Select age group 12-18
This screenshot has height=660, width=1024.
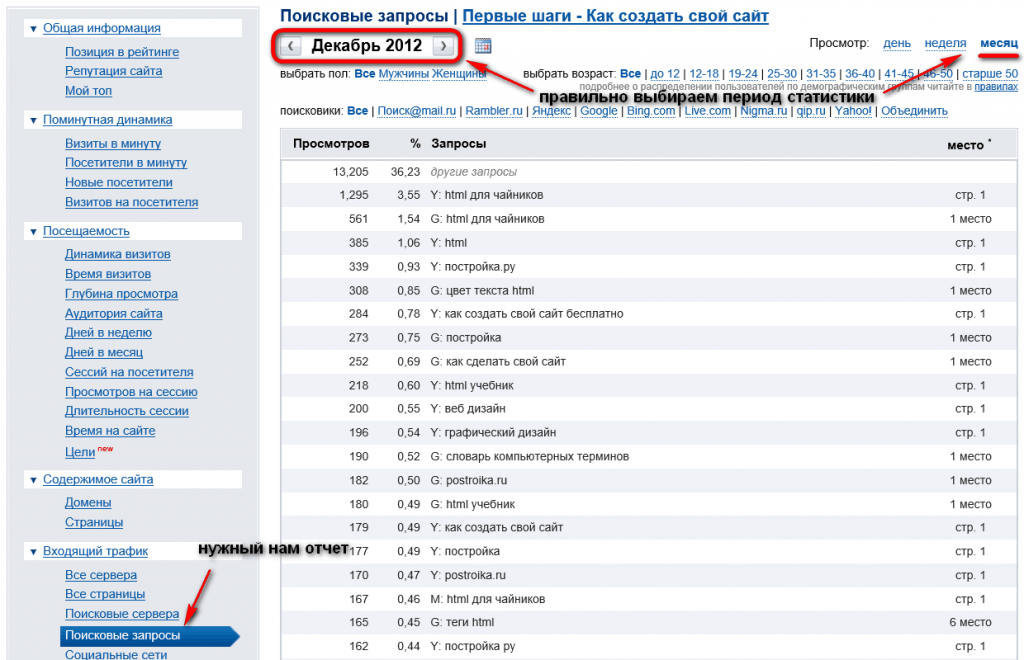704,74
